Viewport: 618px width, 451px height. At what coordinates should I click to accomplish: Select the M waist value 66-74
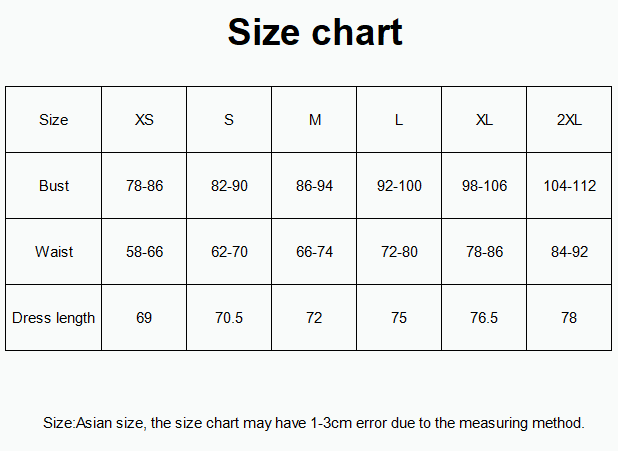click(x=314, y=252)
